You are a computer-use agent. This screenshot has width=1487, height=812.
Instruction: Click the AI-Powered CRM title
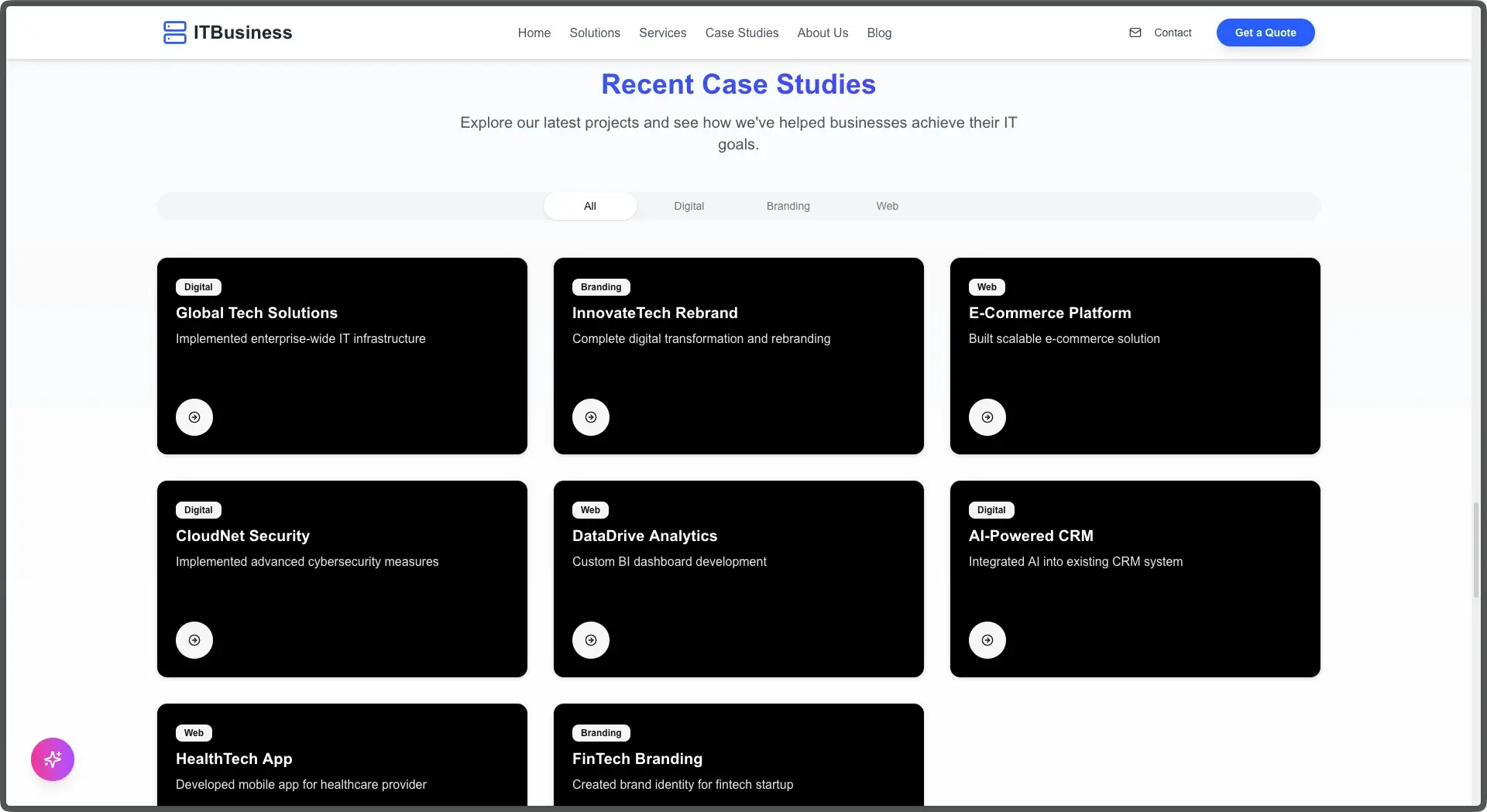pos(1031,536)
